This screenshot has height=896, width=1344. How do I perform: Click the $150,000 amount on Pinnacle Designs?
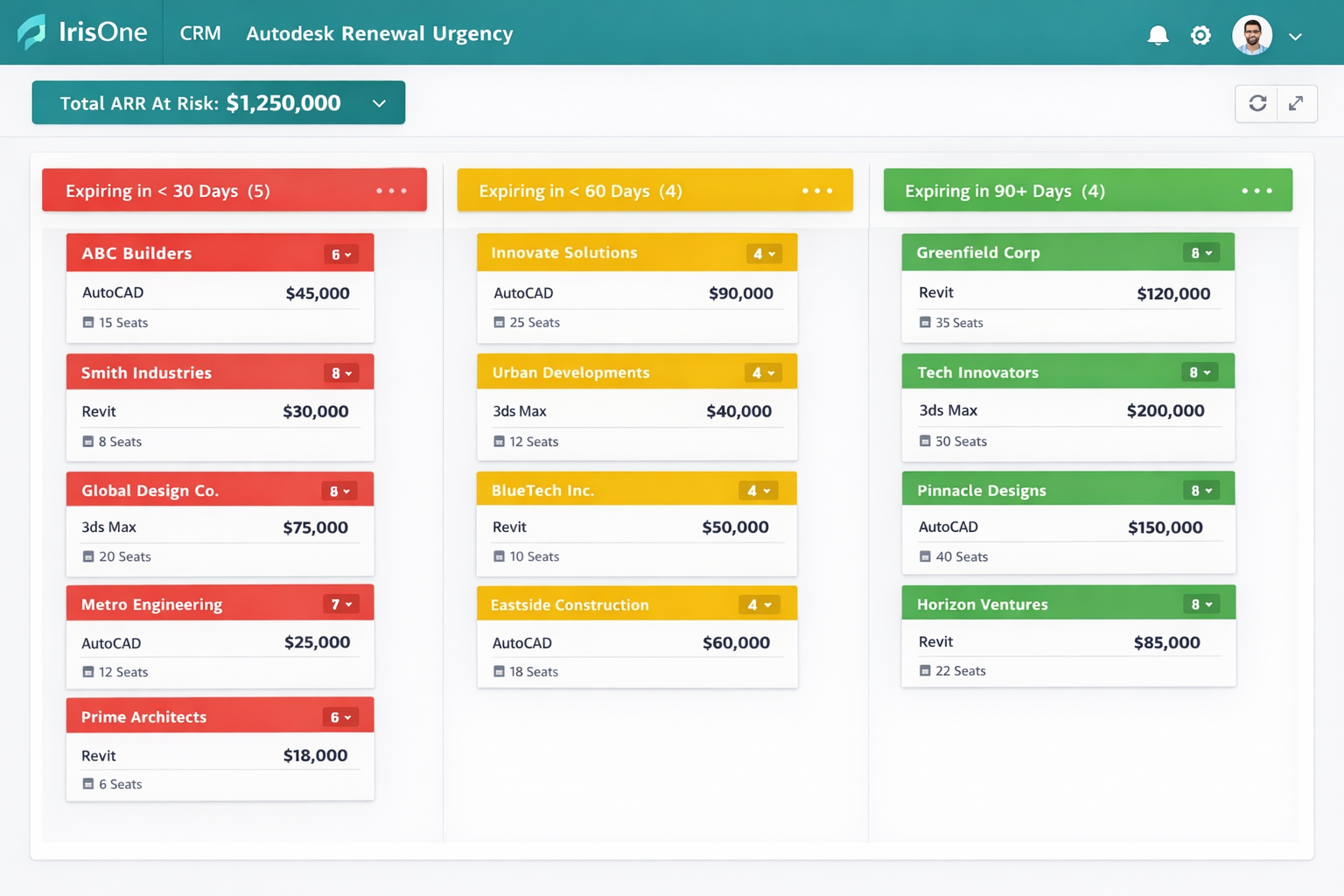click(x=1165, y=528)
